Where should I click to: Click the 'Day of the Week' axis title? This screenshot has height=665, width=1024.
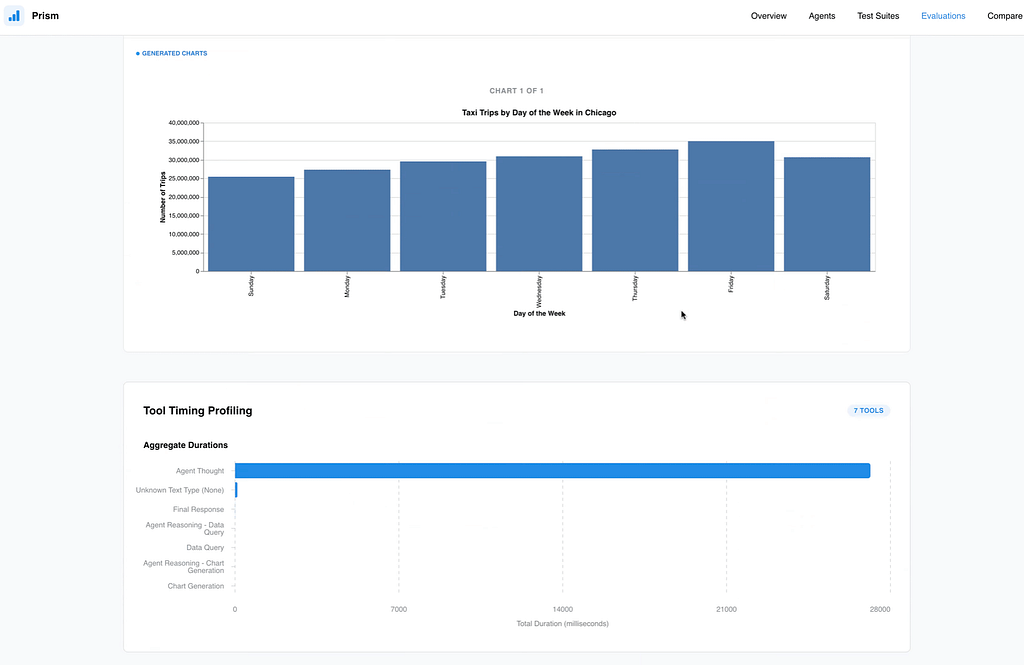[539, 314]
